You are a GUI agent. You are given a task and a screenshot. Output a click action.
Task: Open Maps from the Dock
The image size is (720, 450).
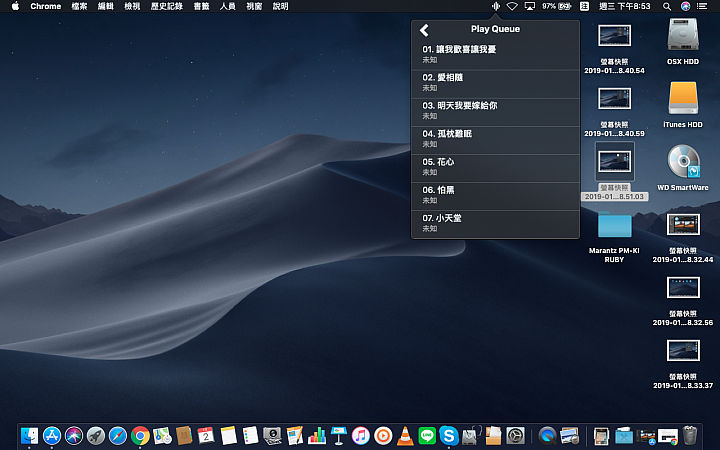(x=162, y=435)
